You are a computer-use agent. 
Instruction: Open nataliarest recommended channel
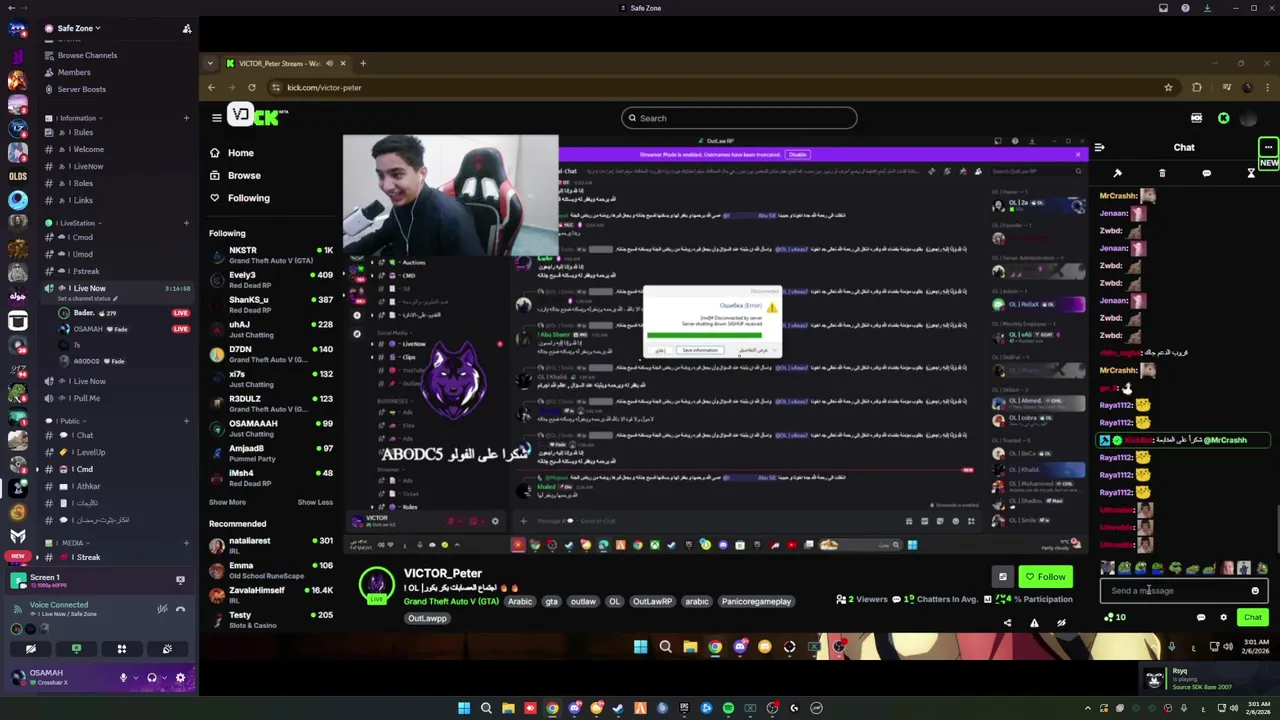tap(271, 546)
